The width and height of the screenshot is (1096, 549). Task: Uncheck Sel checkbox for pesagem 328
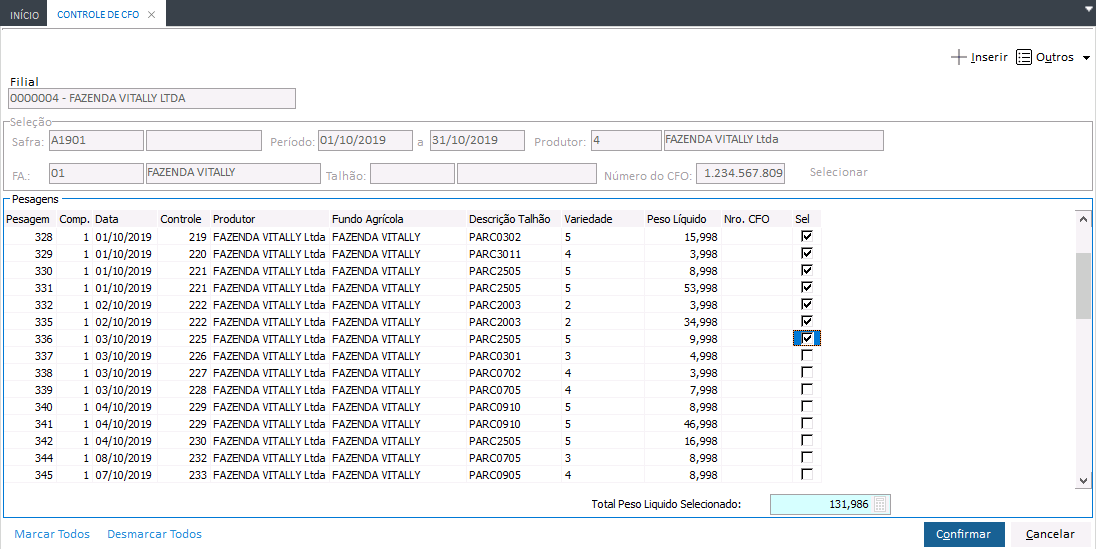coord(807,237)
